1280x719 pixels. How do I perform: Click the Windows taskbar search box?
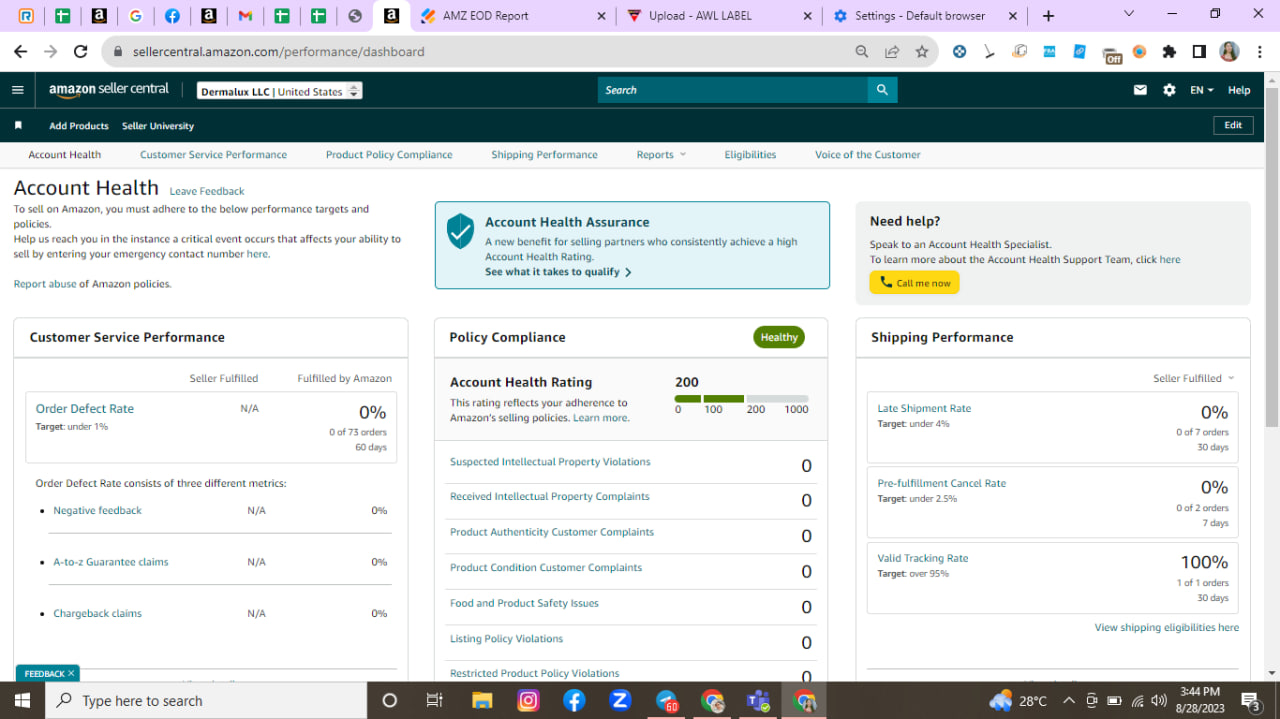point(206,701)
